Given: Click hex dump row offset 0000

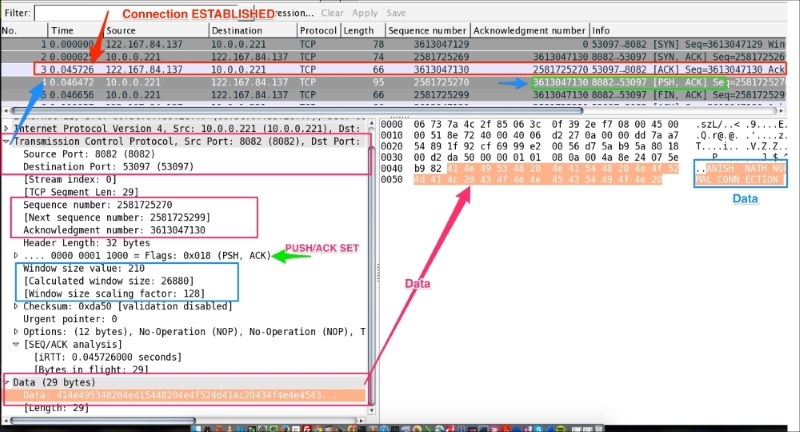Looking at the screenshot, I should [392, 124].
